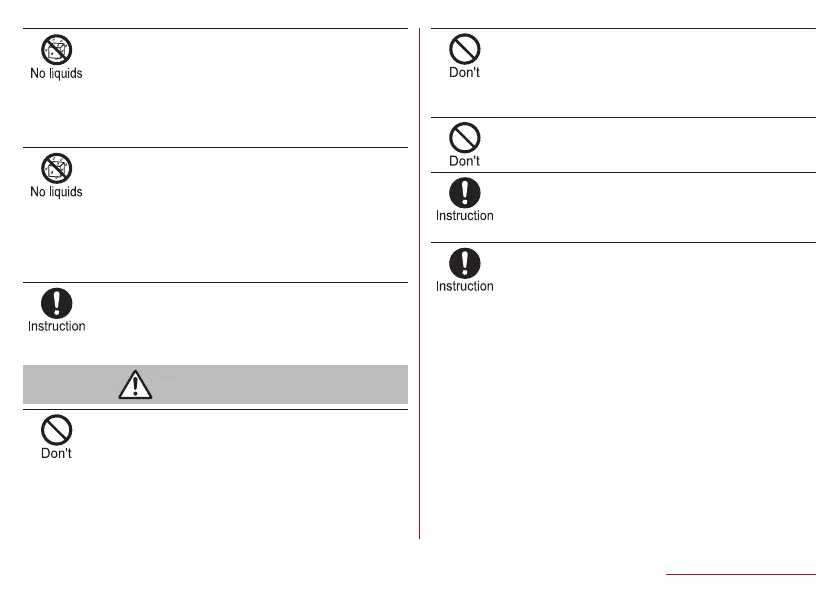Click the "Instruction" label in left column
The width and height of the screenshot is (839, 595).
[x=56, y=326]
